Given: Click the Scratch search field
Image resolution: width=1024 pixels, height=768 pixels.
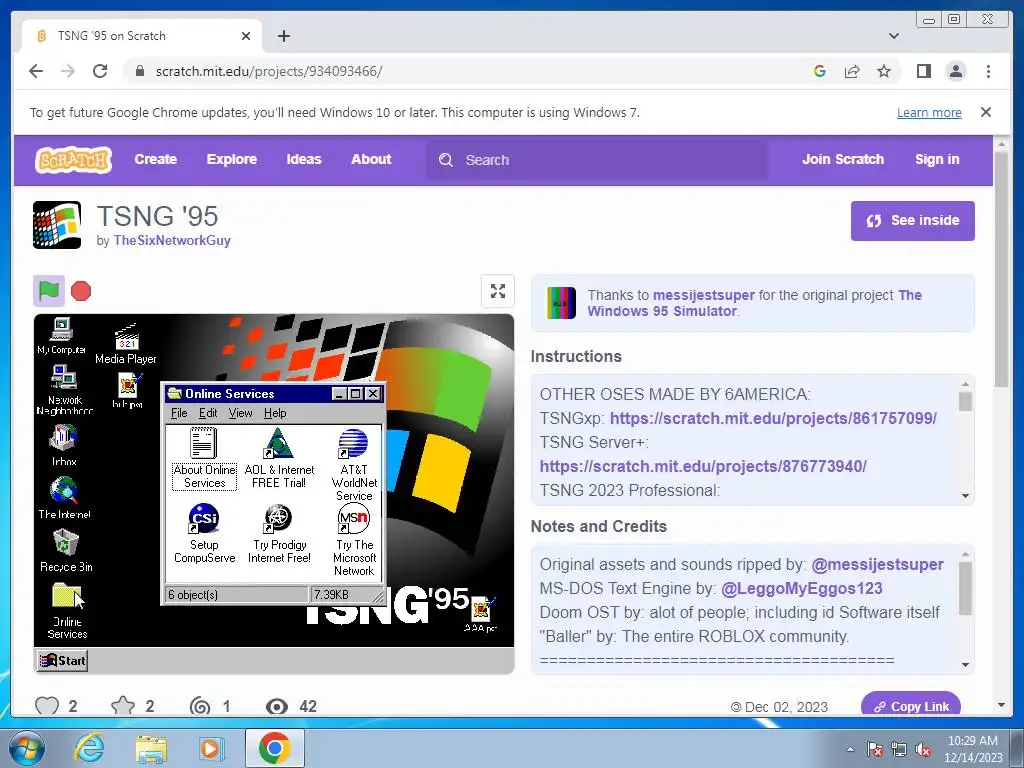Looking at the screenshot, I should [x=597, y=160].
